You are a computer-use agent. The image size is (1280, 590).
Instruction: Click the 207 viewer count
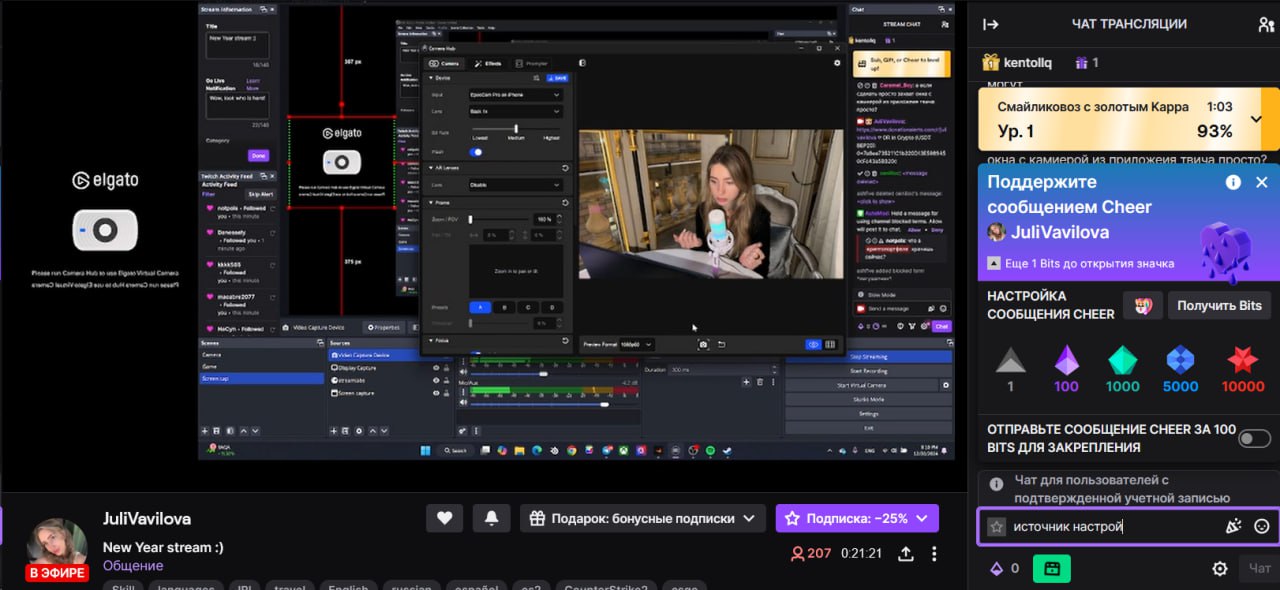click(811, 553)
